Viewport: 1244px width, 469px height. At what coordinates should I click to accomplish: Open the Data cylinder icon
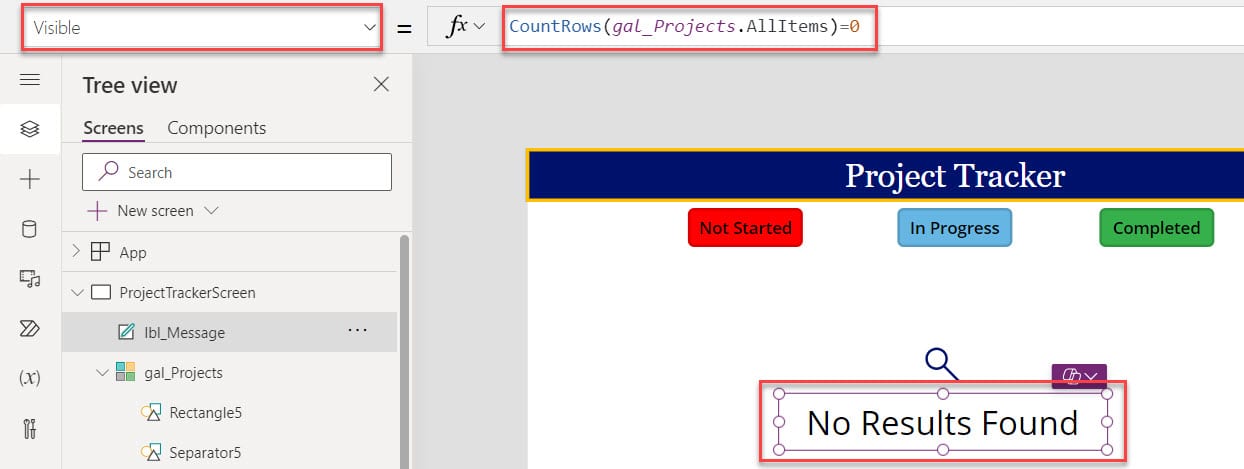[x=29, y=229]
